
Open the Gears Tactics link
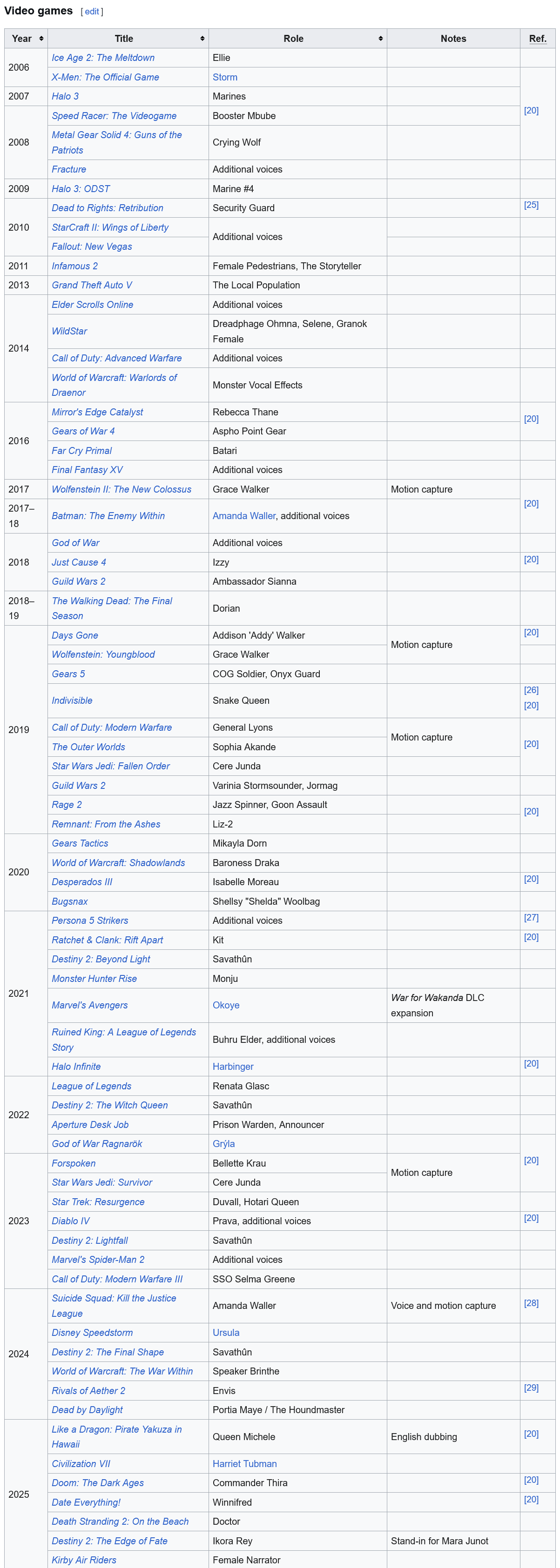(x=80, y=843)
